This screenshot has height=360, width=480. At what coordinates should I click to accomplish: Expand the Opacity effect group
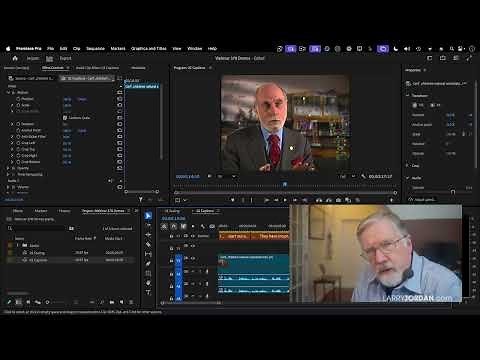click(x=8, y=168)
